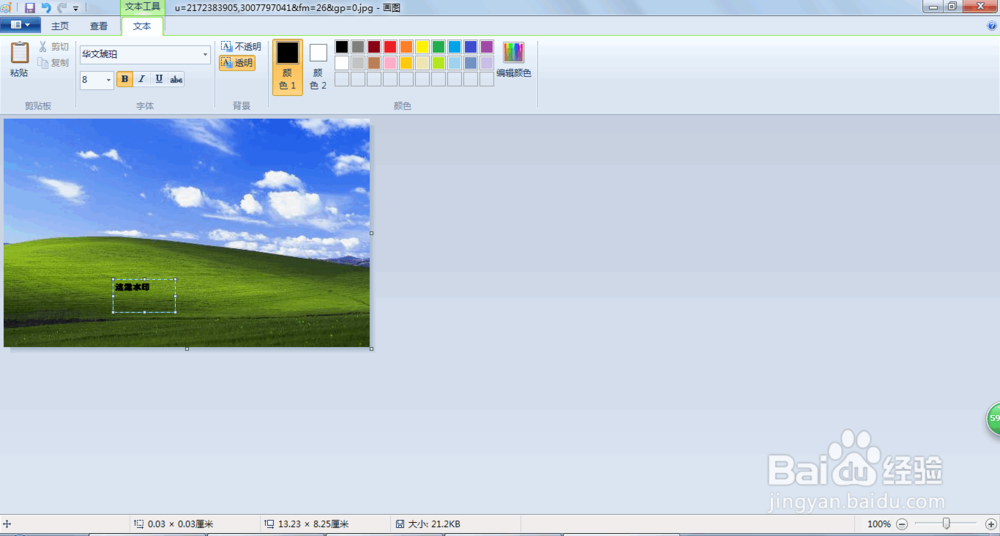
Task: Click the Paint application icon in title bar
Action: (x=6, y=8)
